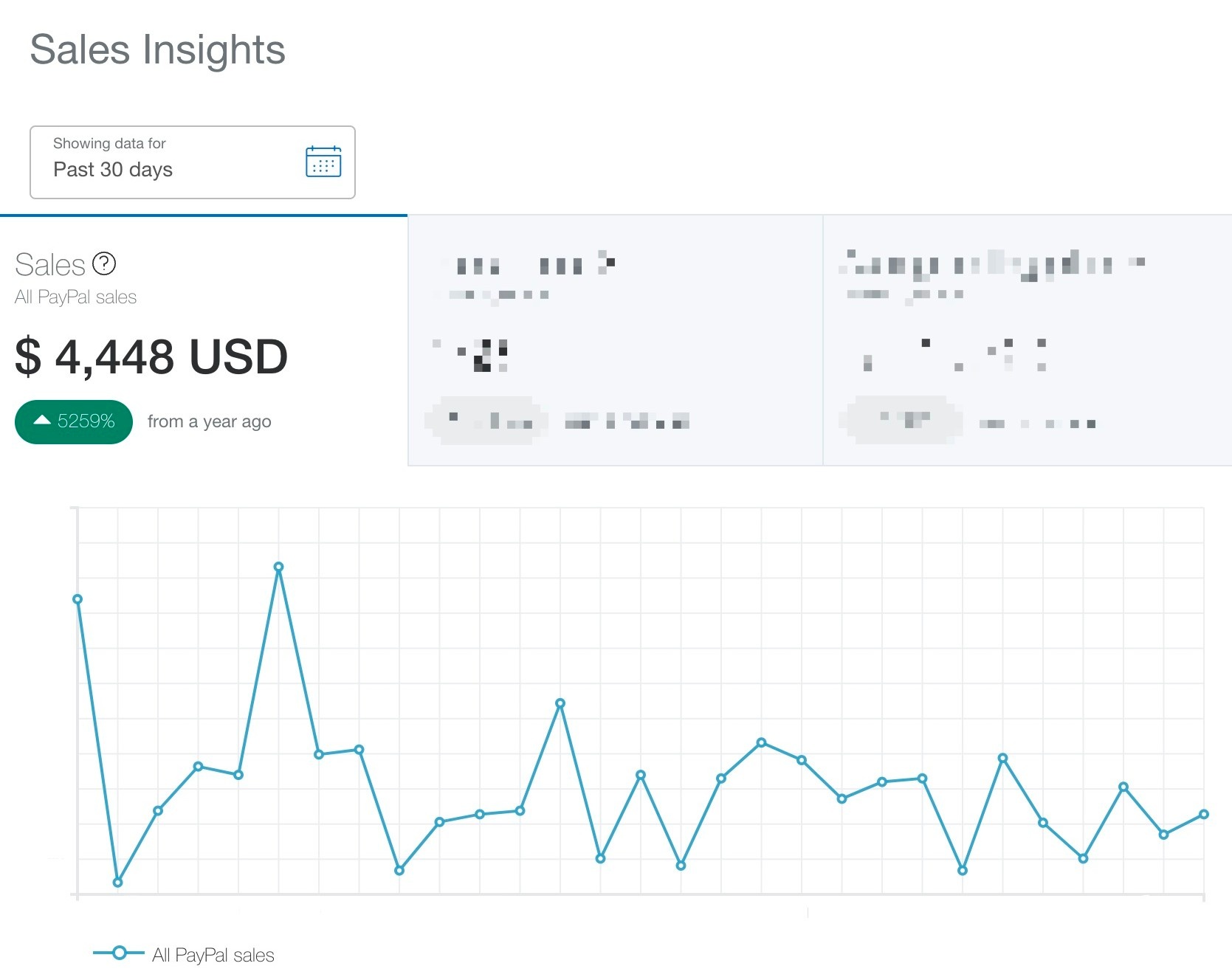Click the $ 4,448 USD sales total

151,357
